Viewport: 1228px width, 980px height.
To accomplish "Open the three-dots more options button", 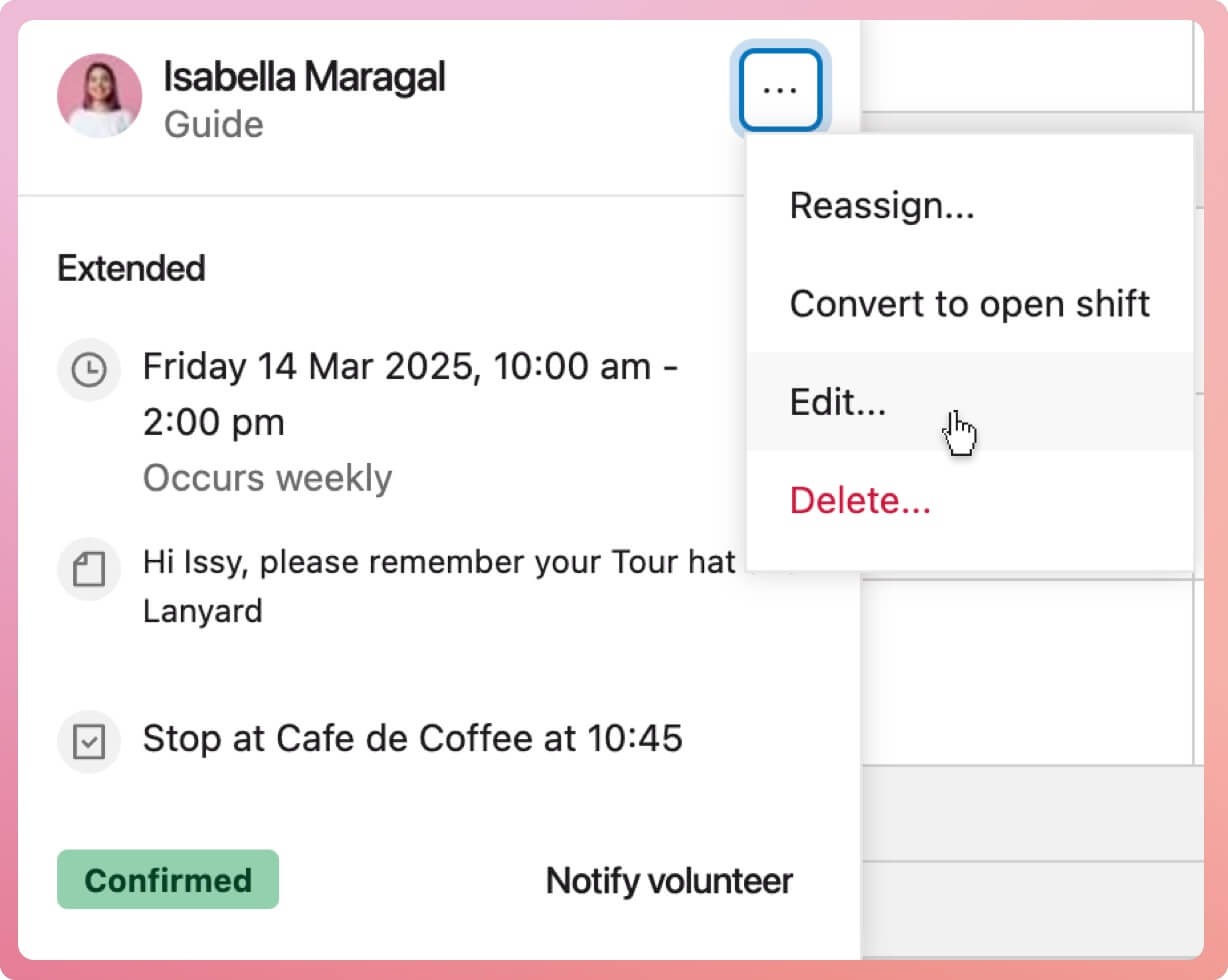I will tap(780, 90).
